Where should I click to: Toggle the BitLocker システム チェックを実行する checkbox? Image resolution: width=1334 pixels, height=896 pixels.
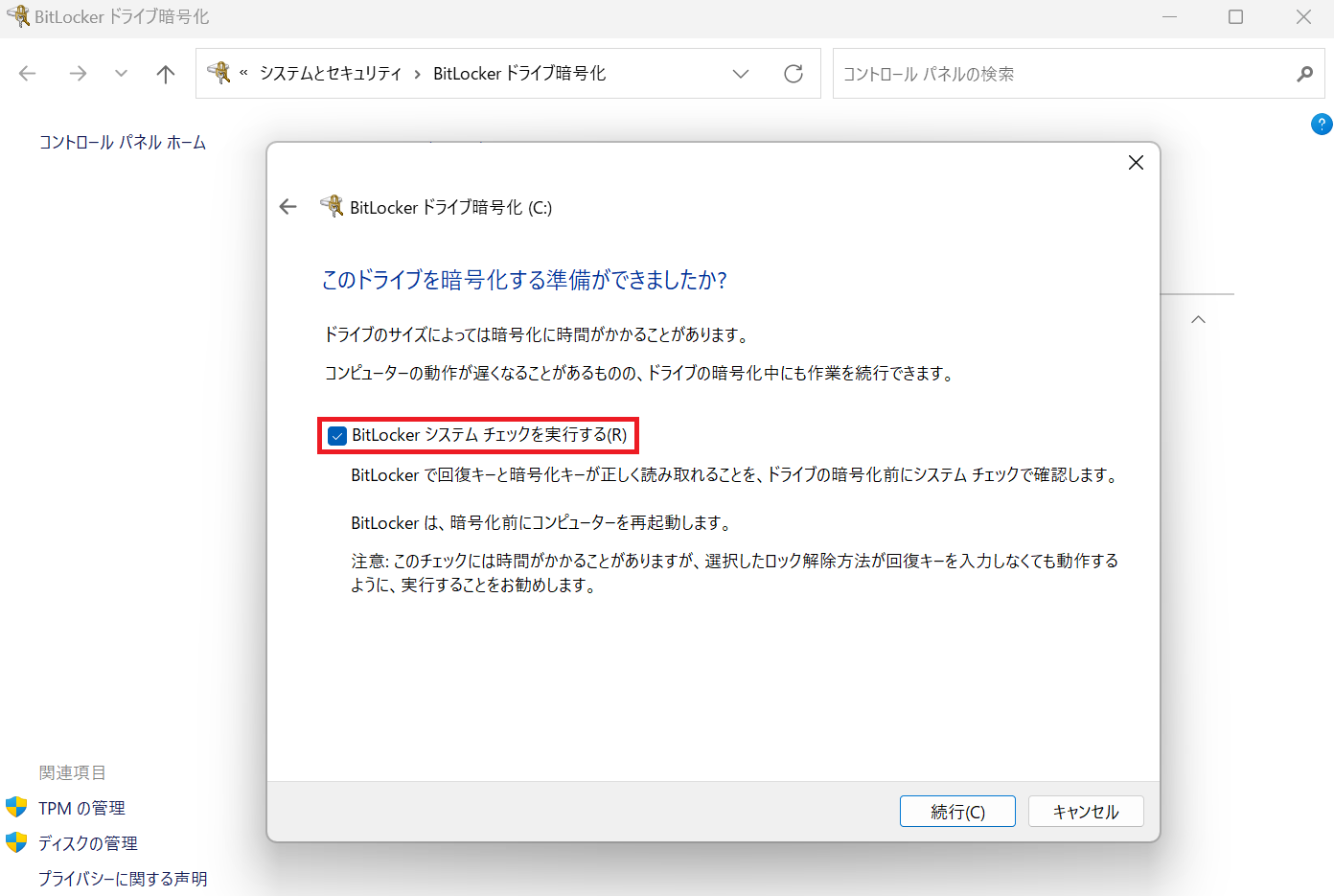click(336, 436)
